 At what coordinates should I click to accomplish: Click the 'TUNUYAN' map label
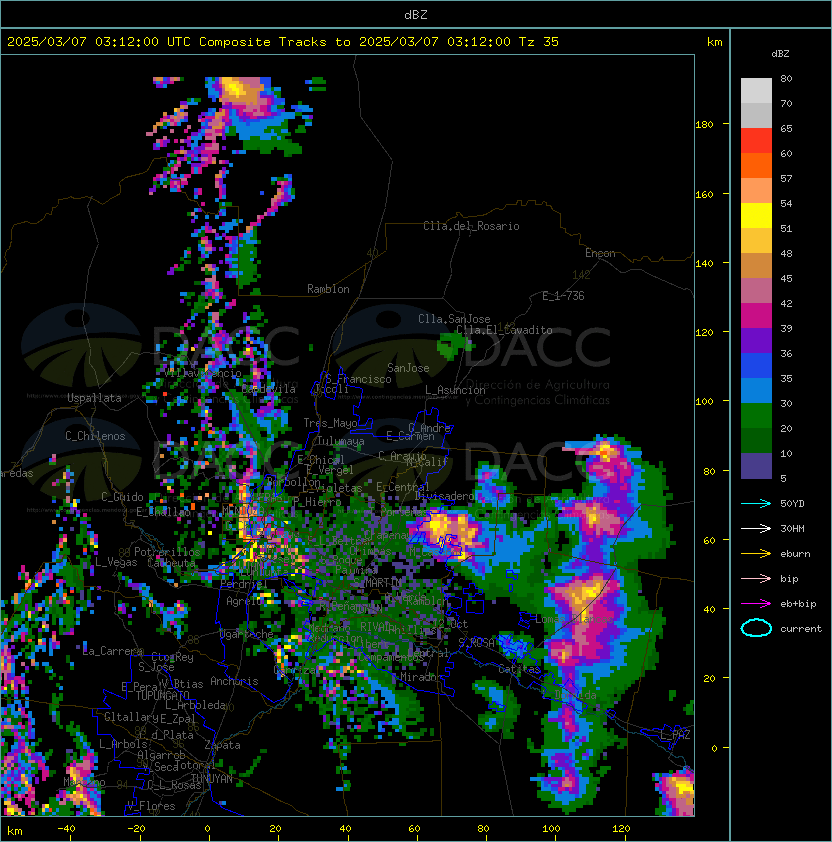[x=212, y=779]
